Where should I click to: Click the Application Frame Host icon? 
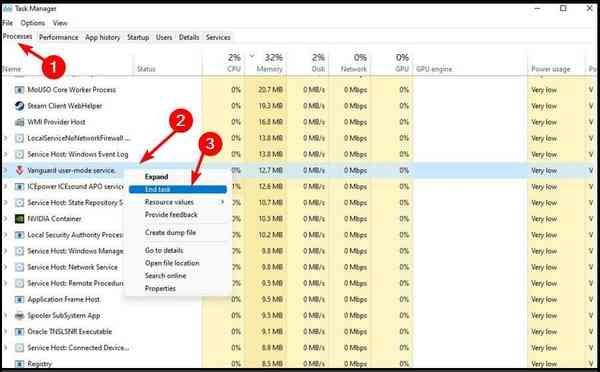[x=19, y=299]
